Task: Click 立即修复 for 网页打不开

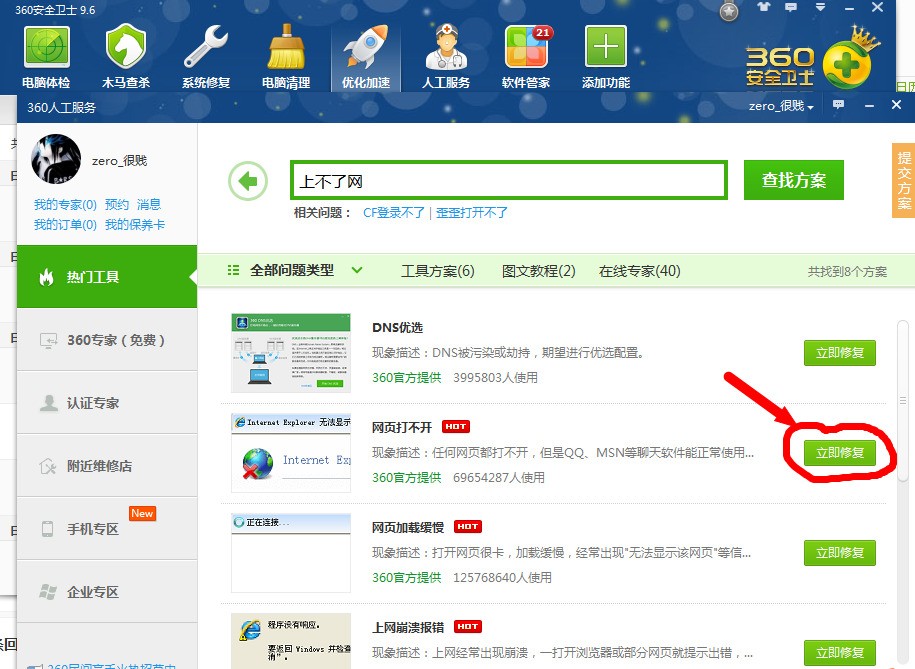Action: tap(840, 453)
